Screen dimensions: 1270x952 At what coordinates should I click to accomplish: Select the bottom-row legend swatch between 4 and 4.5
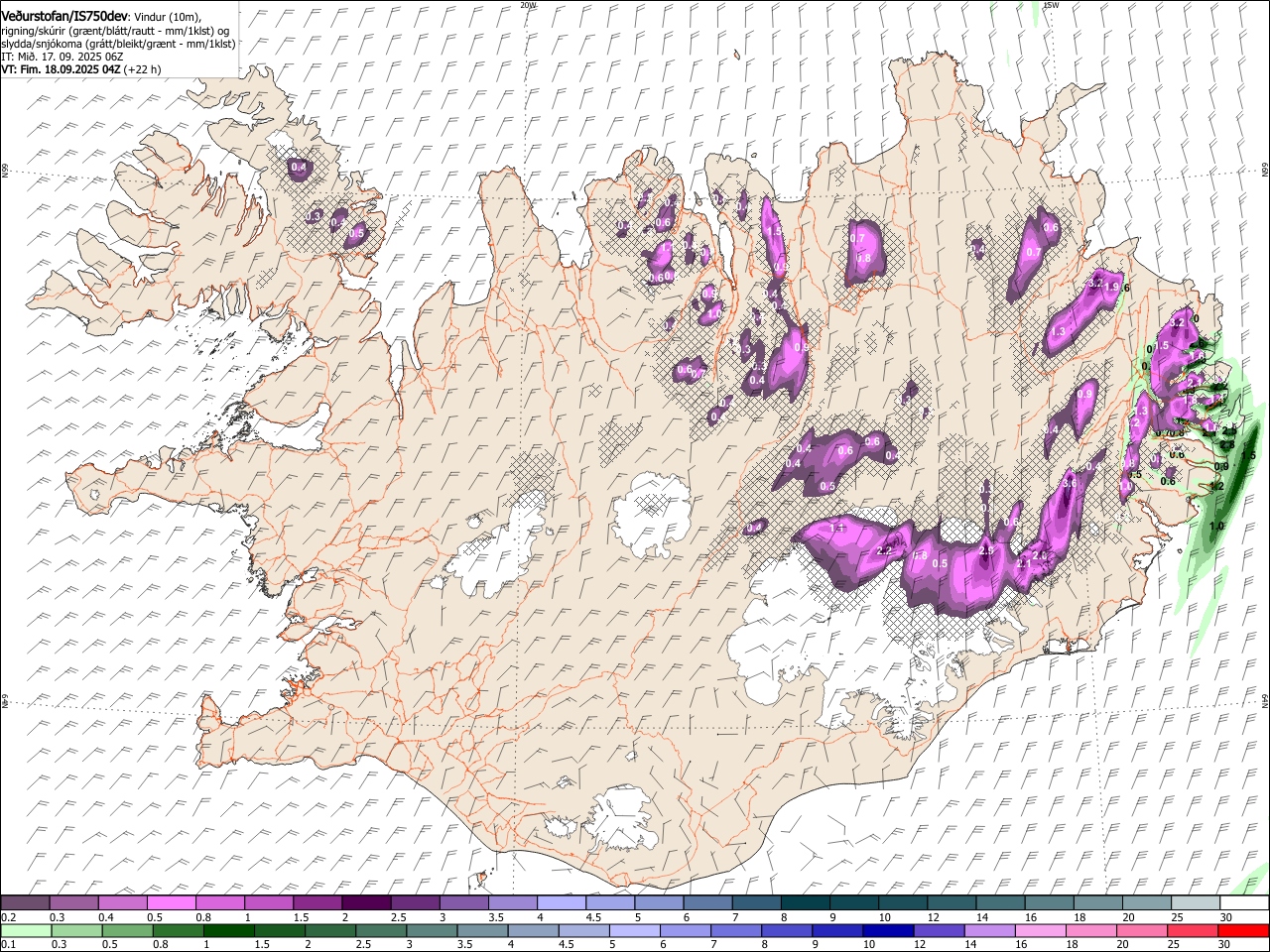coord(533,930)
